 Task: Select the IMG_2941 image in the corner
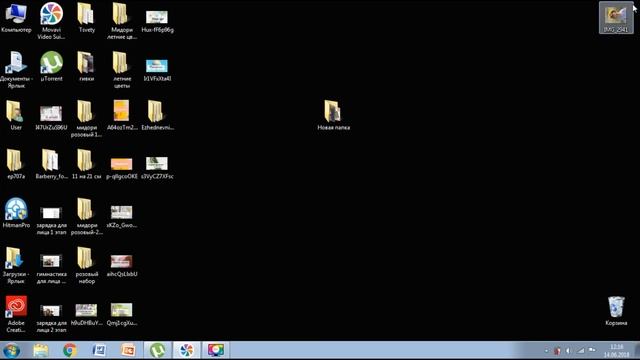(616, 19)
